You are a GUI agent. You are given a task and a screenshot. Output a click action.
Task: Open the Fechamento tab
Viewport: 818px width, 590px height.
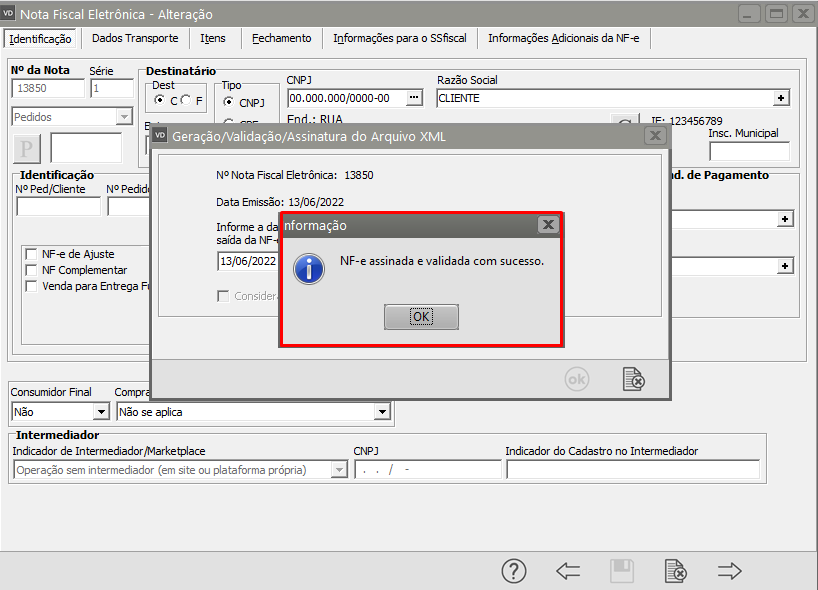[x=281, y=38]
